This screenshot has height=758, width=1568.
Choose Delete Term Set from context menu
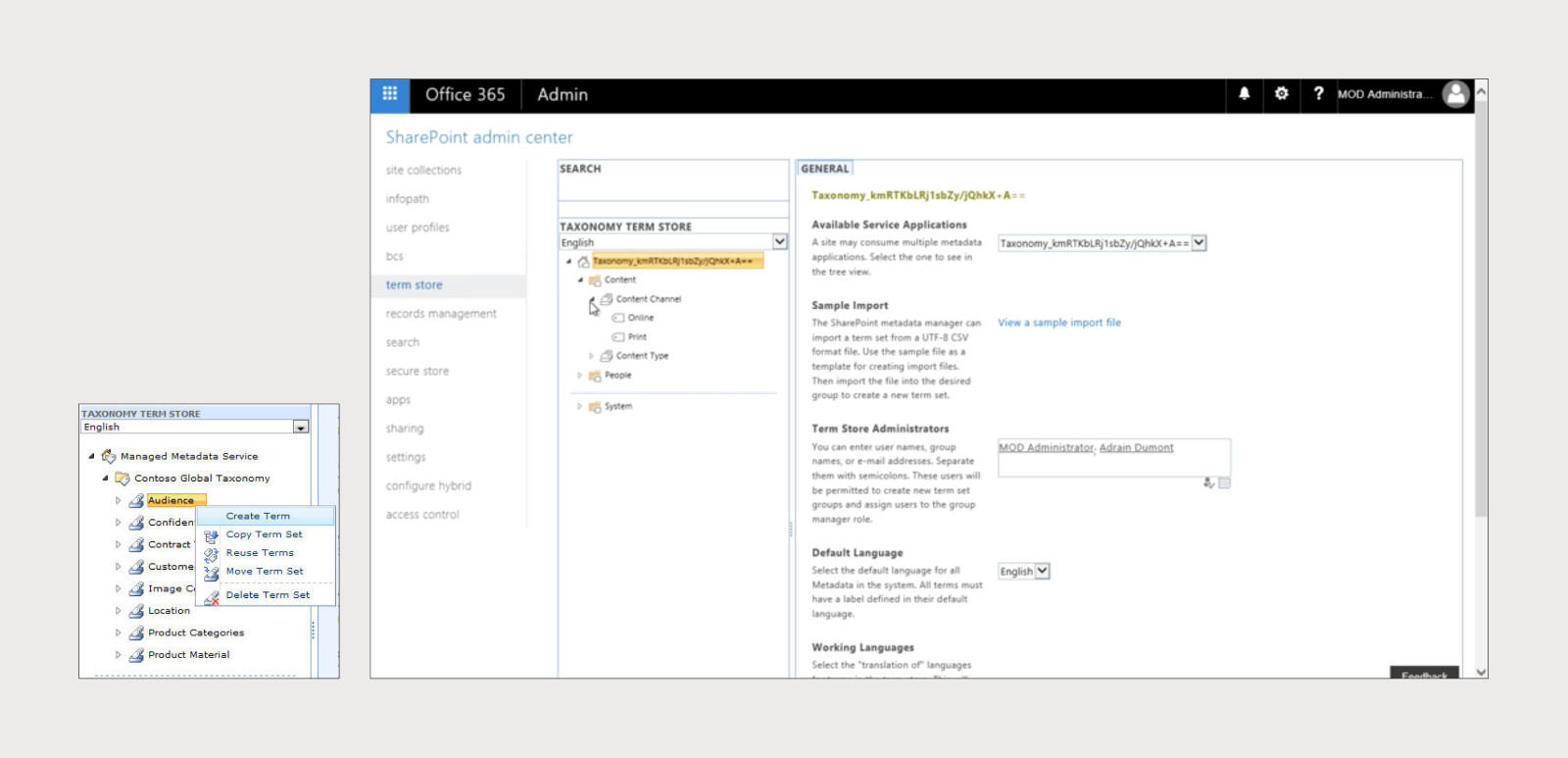pyautogui.click(x=267, y=595)
